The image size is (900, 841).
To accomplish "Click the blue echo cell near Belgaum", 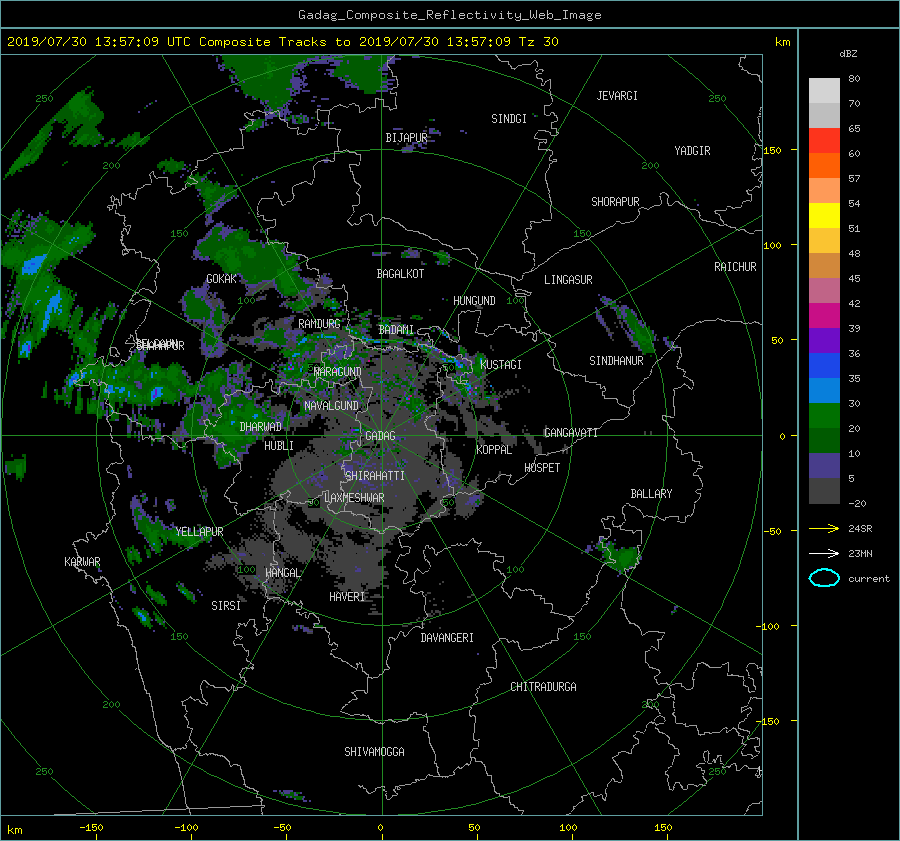I will point(156,393).
